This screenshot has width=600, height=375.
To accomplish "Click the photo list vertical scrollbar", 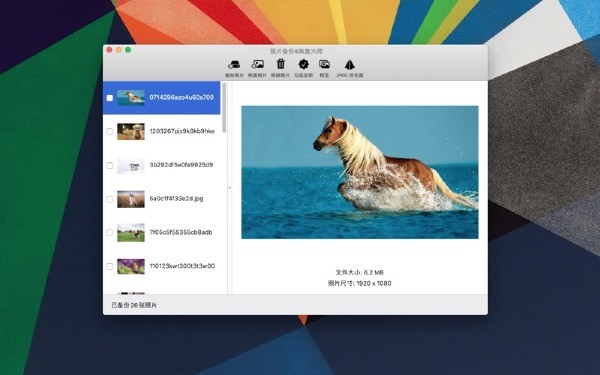I will click(x=224, y=108).
